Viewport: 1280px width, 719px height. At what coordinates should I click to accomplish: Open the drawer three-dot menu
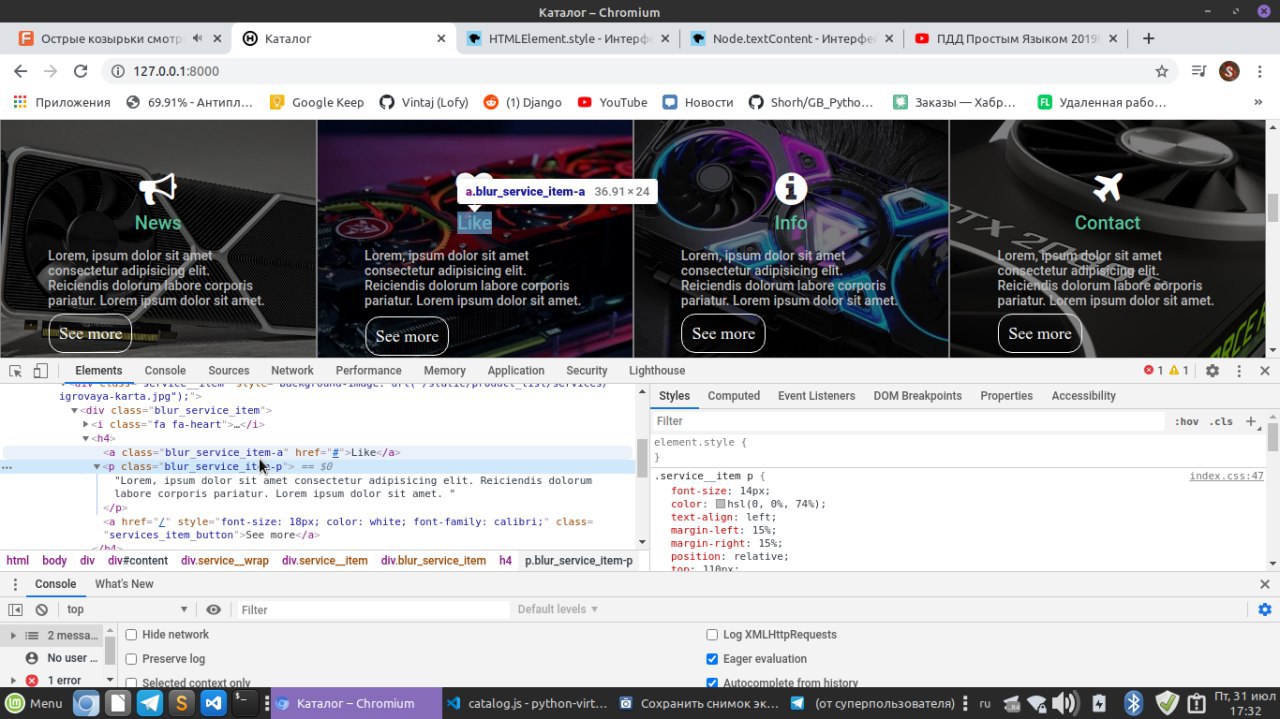pyautogui.click(x=14, y=584)
